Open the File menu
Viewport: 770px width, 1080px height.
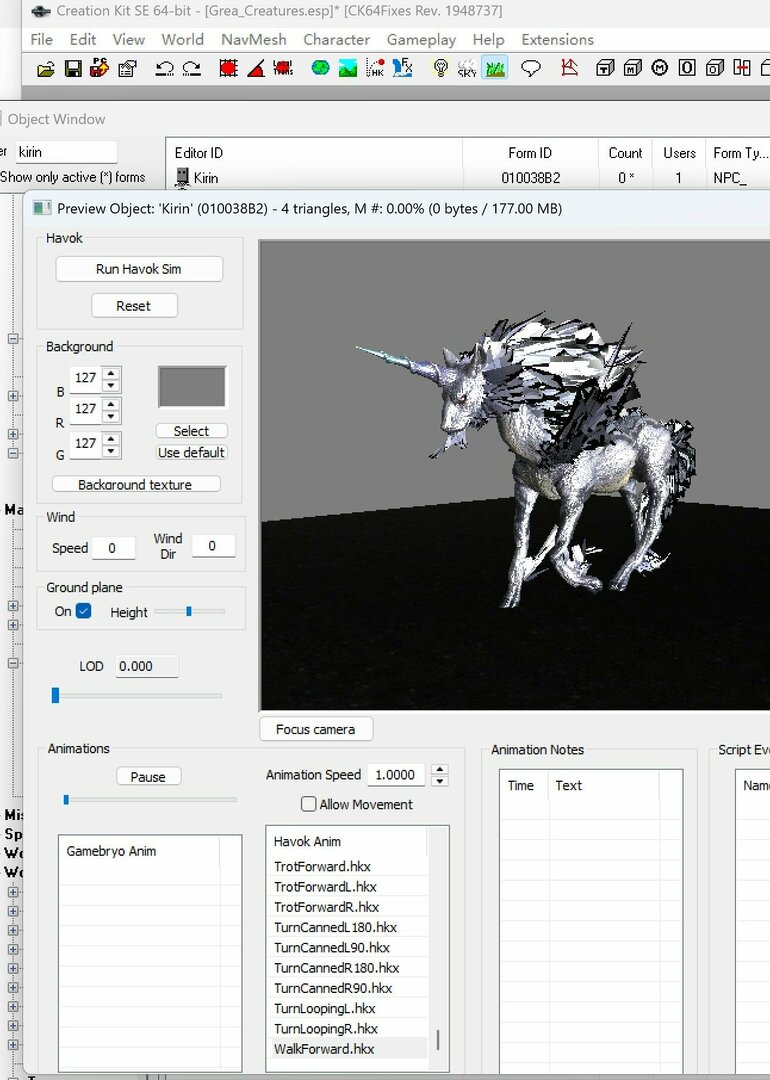pos(41,40)
